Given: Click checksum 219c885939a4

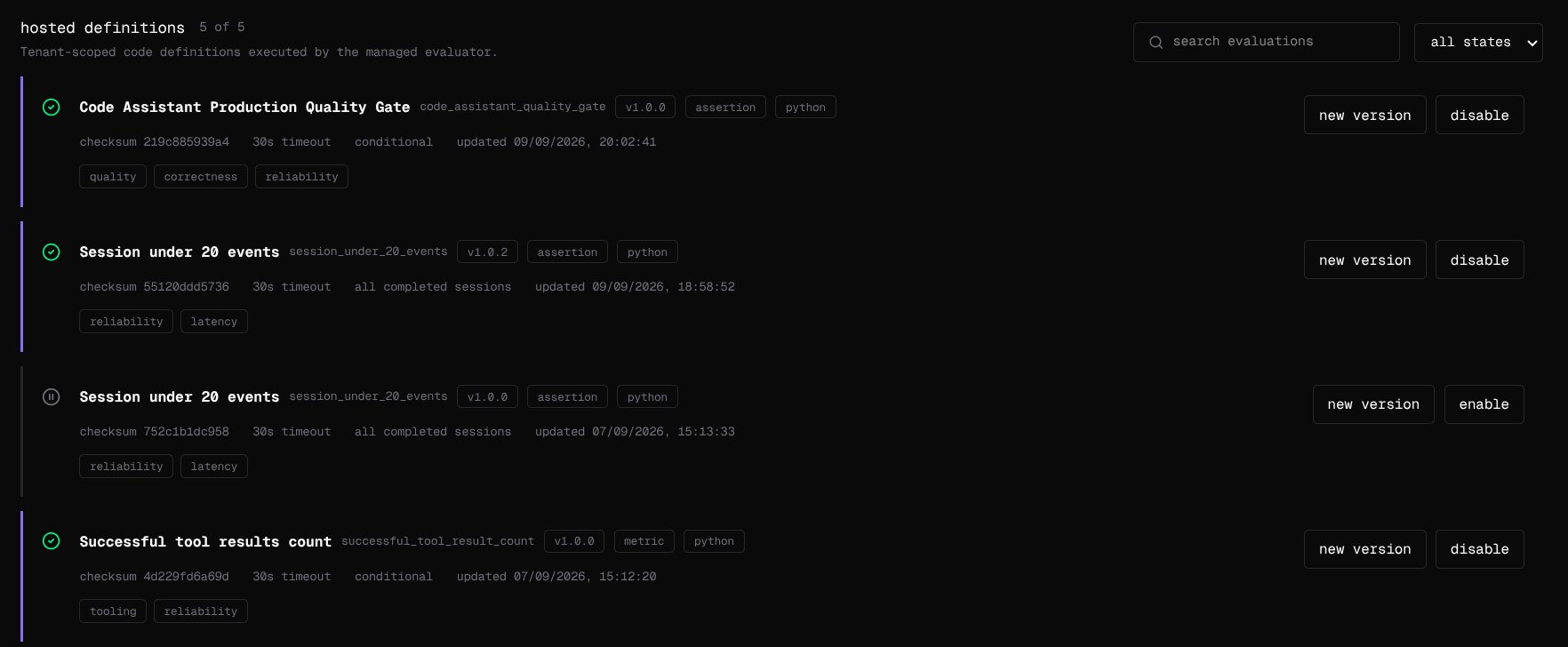Looking at the screenshot, I should (154, 142).
